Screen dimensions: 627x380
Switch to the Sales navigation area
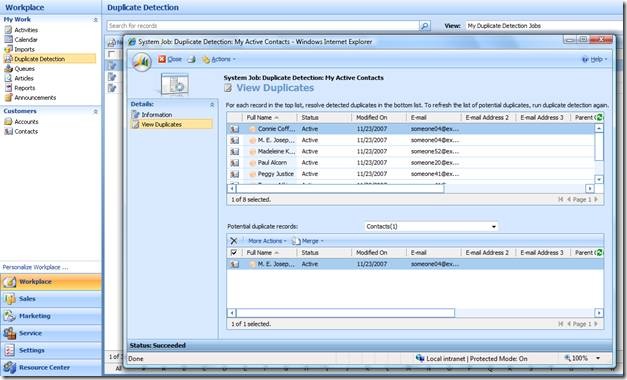(x=51, y=299)
